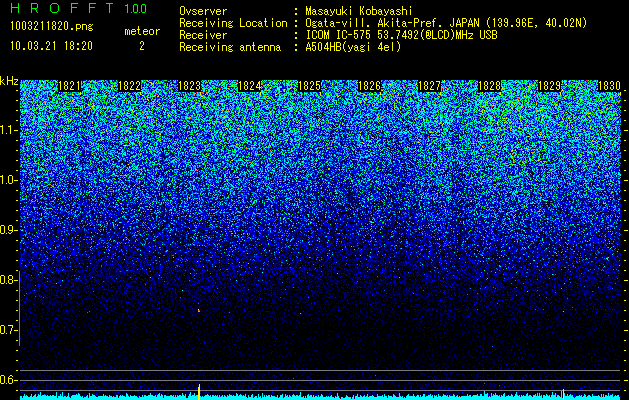This screenshot has width=629, height=400.
Task: Click the 1822 time marker
Action: click(130, 86)
